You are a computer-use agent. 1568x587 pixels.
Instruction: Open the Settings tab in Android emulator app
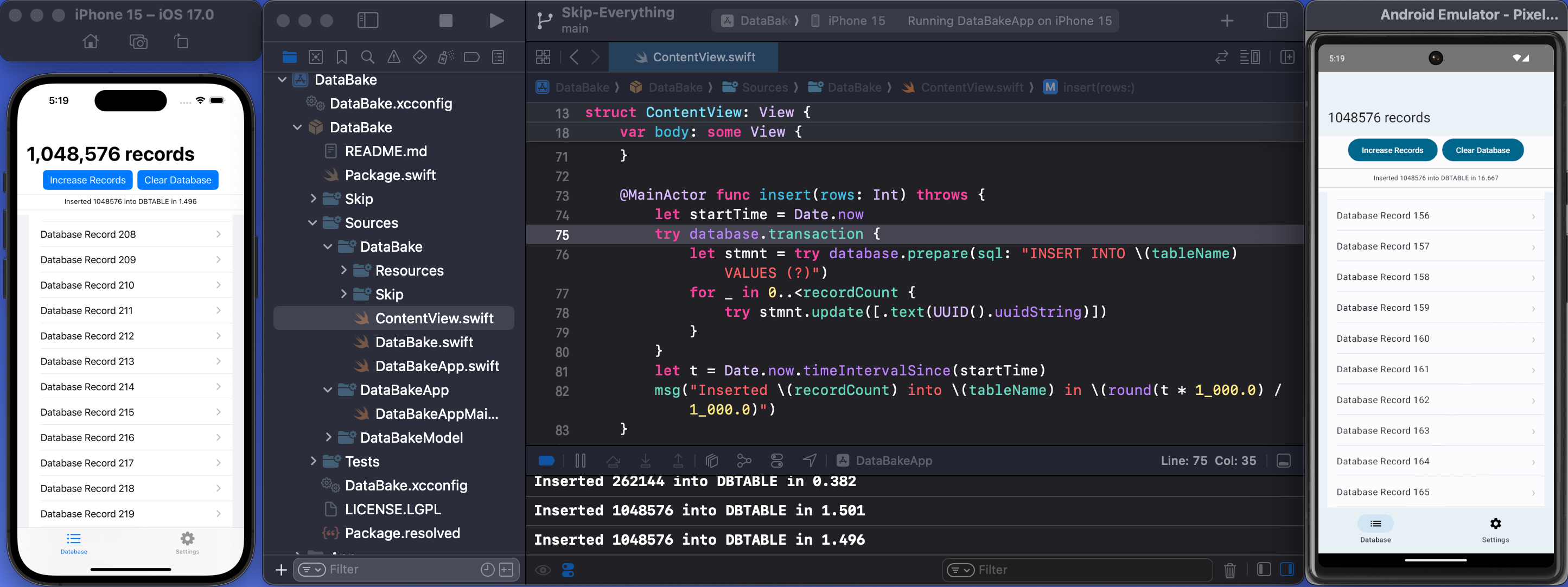(1495, 528)
